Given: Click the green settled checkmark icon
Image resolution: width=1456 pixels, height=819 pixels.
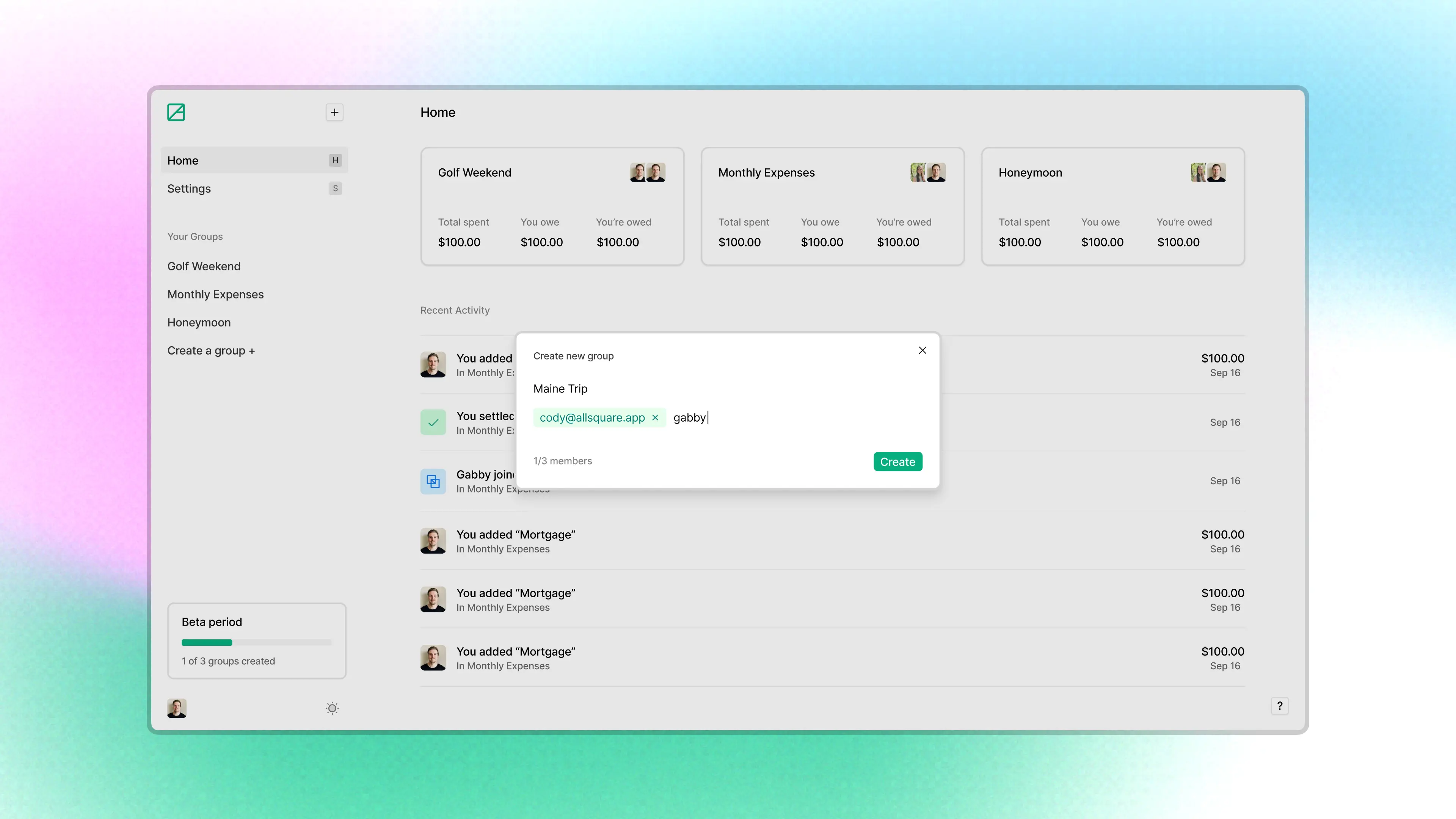Looking at the screenshot, I should [x=433, y=422].
